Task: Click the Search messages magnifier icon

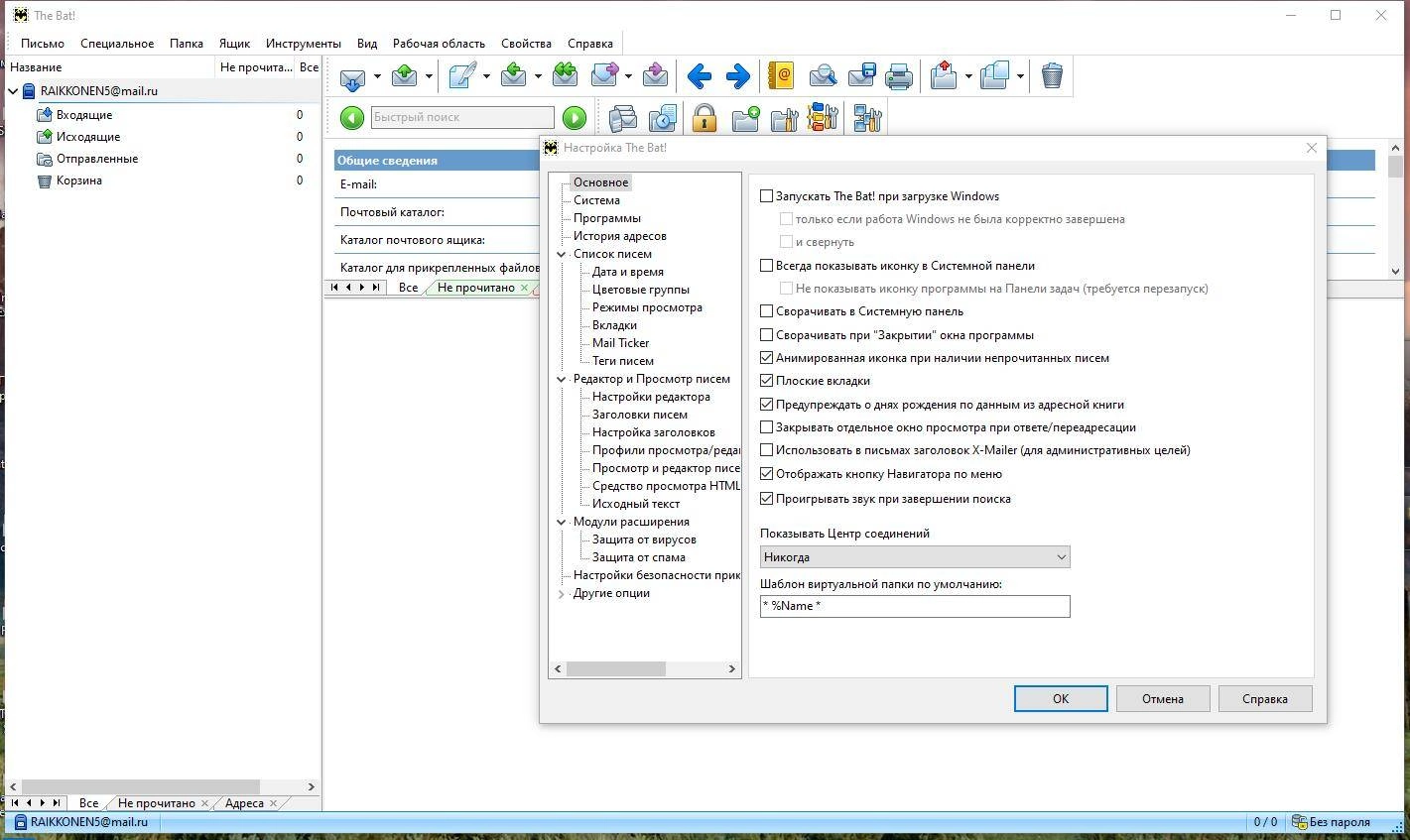Action: (823, 76)
